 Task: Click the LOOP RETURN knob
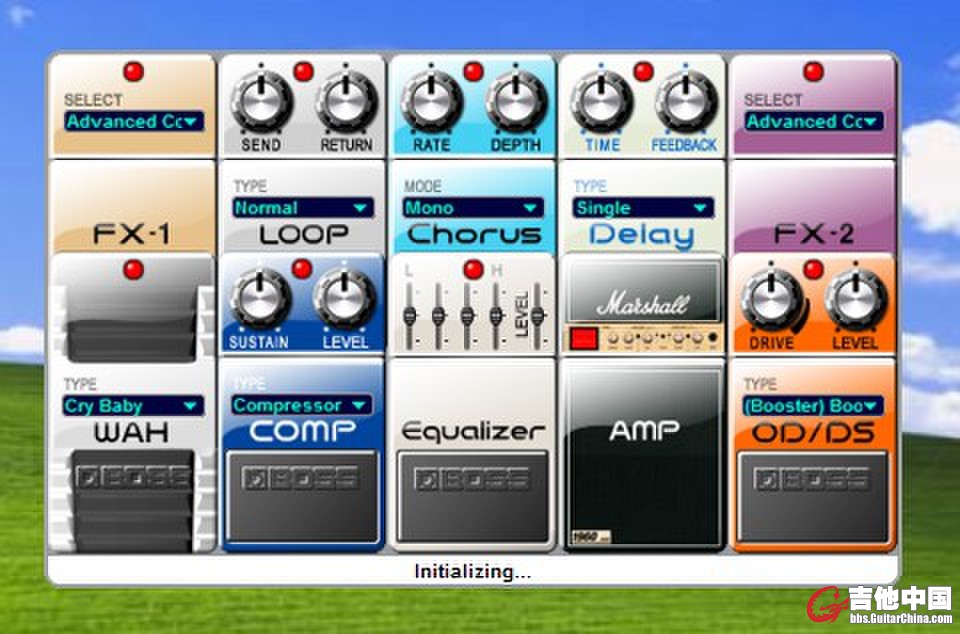click(x=347, y=101)
